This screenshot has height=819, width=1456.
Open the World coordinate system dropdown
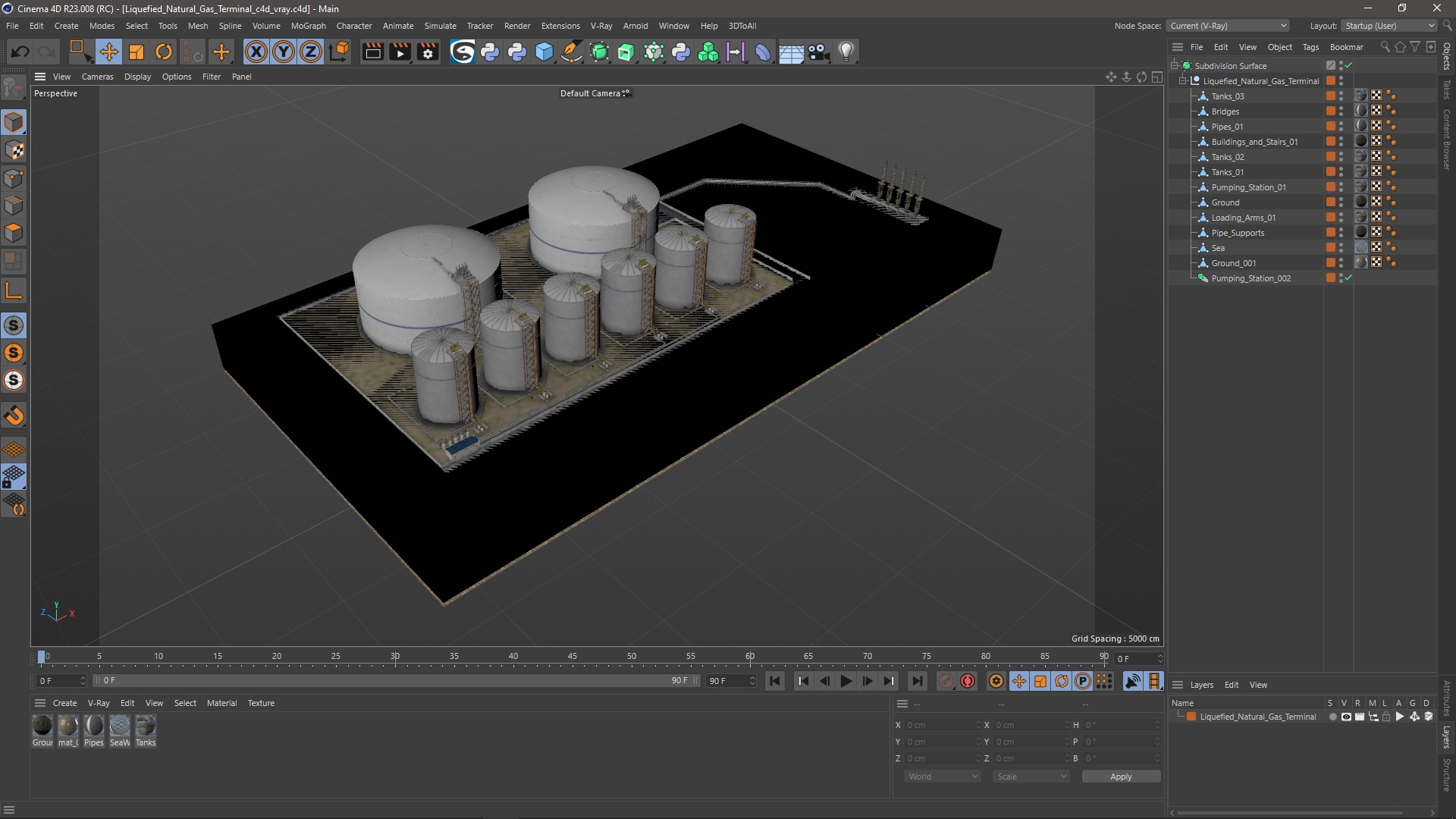[943, 777]
